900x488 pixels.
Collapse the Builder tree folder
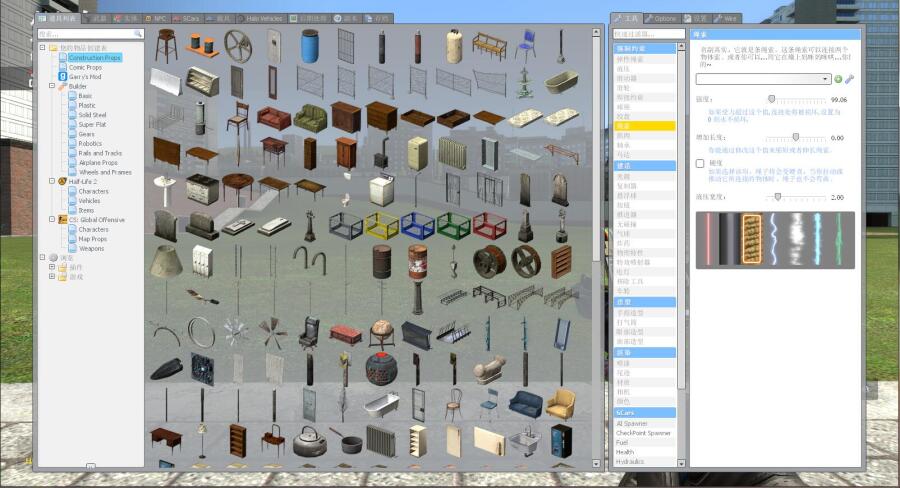point(52,86)
